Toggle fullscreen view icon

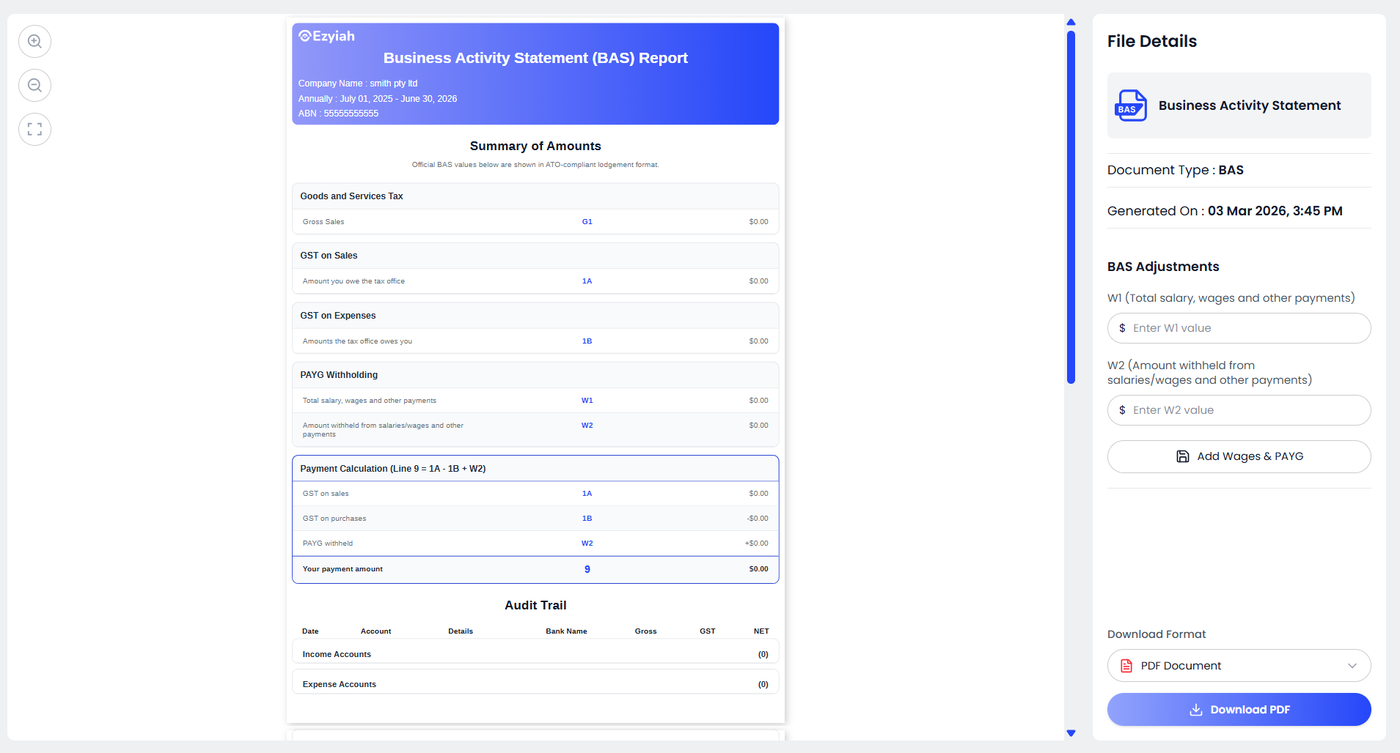pyautogui.click(x=35, y=129)
